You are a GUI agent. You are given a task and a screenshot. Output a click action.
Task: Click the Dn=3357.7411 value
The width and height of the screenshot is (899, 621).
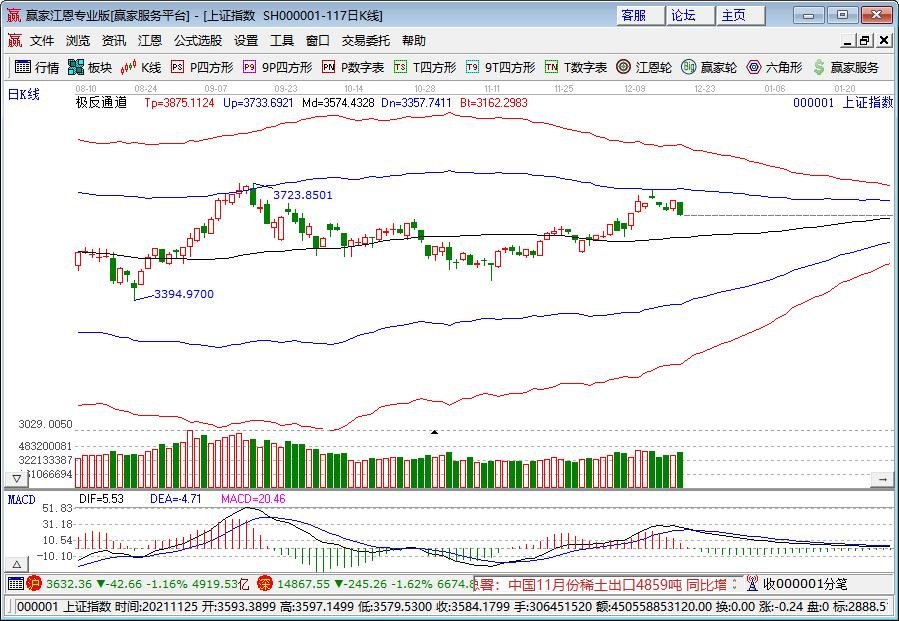[416, 103]
